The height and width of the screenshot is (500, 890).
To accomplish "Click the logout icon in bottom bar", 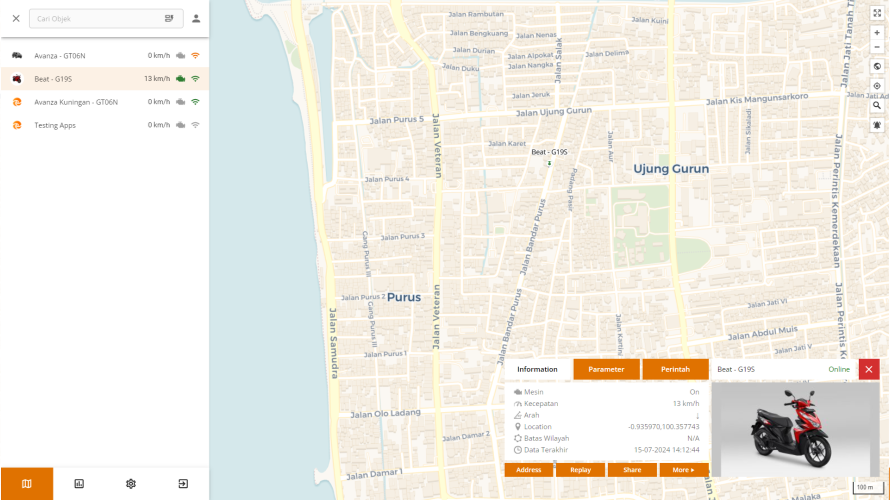I will point(183,484).
